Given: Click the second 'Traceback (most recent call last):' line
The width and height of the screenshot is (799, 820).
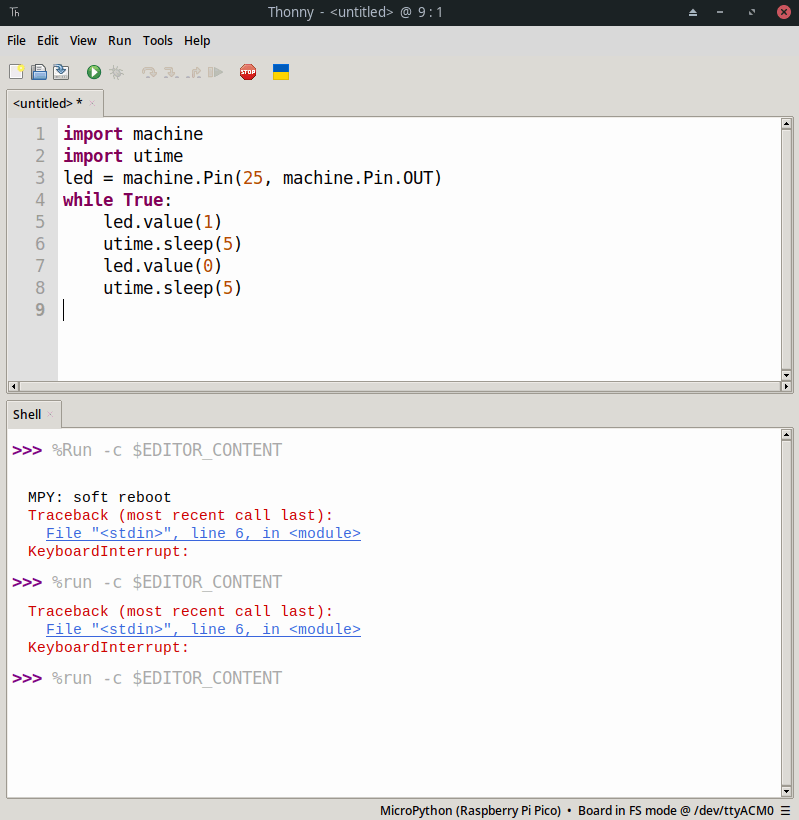Looking at the screenshot, I should coord(180,611).
